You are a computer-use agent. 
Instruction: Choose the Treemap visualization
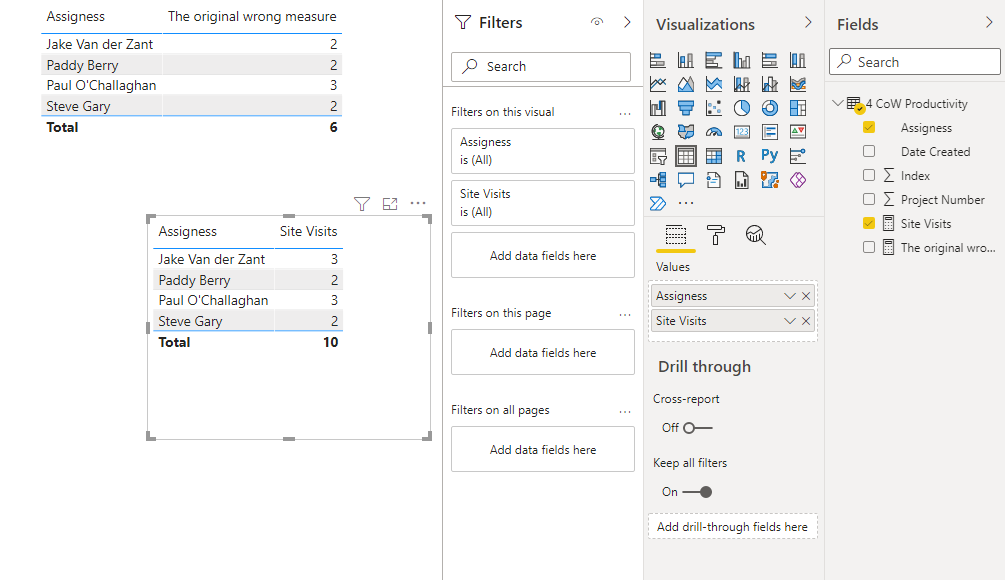click(798, 108)
